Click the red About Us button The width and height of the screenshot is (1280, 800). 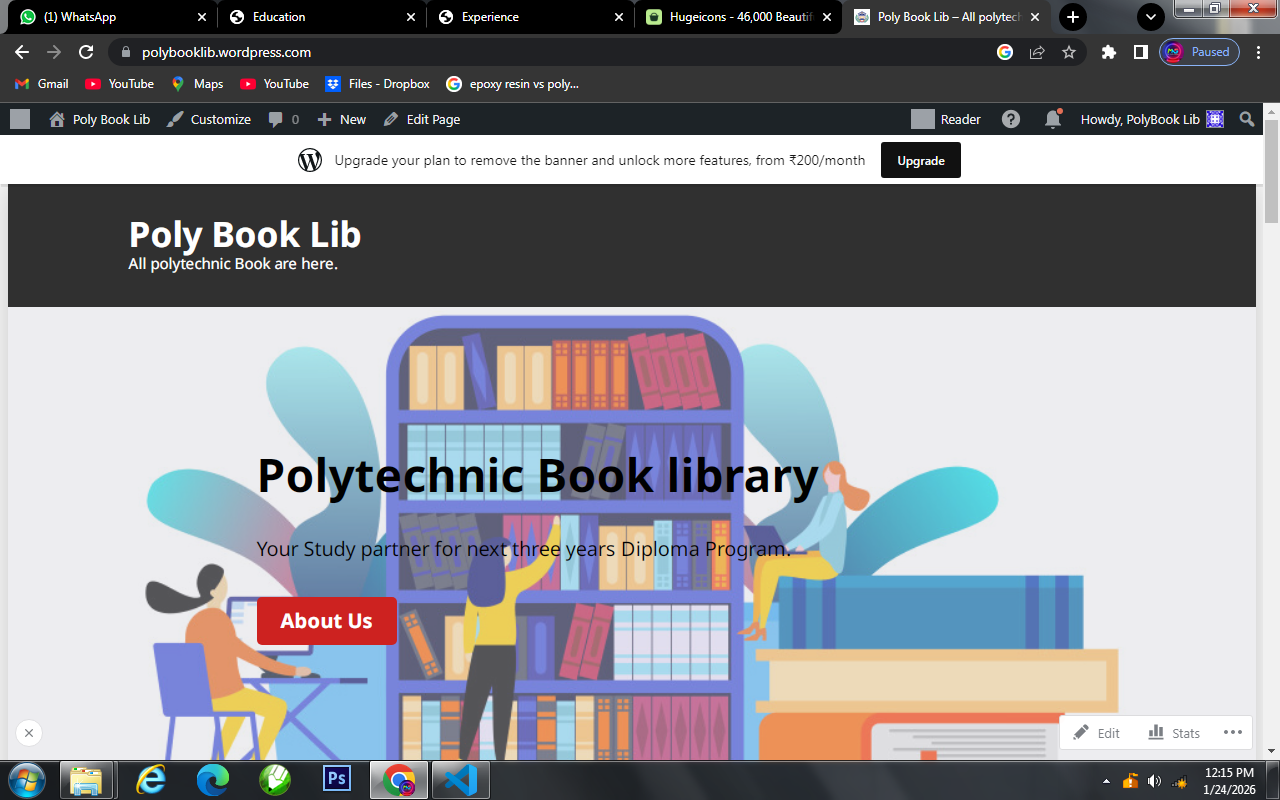327,621
